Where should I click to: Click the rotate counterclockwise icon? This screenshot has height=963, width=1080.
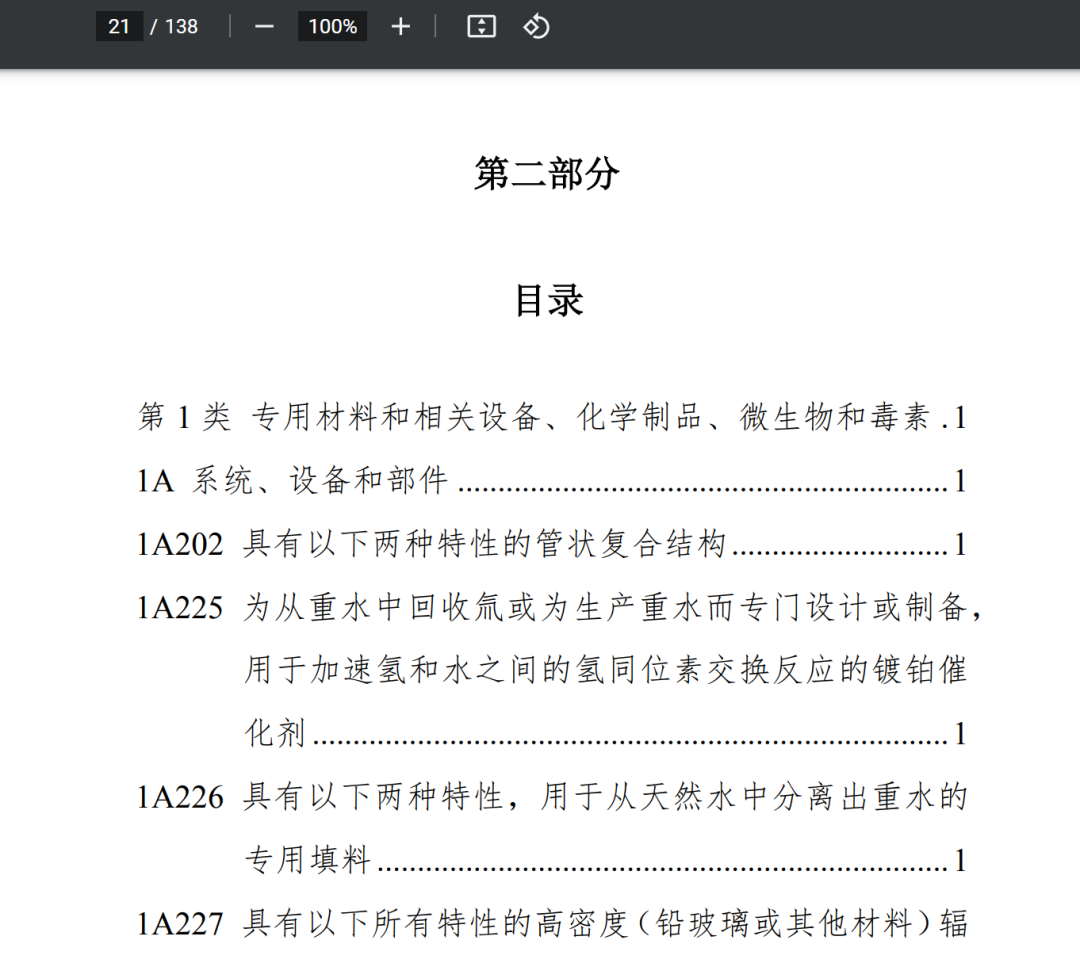click(536, 26)
